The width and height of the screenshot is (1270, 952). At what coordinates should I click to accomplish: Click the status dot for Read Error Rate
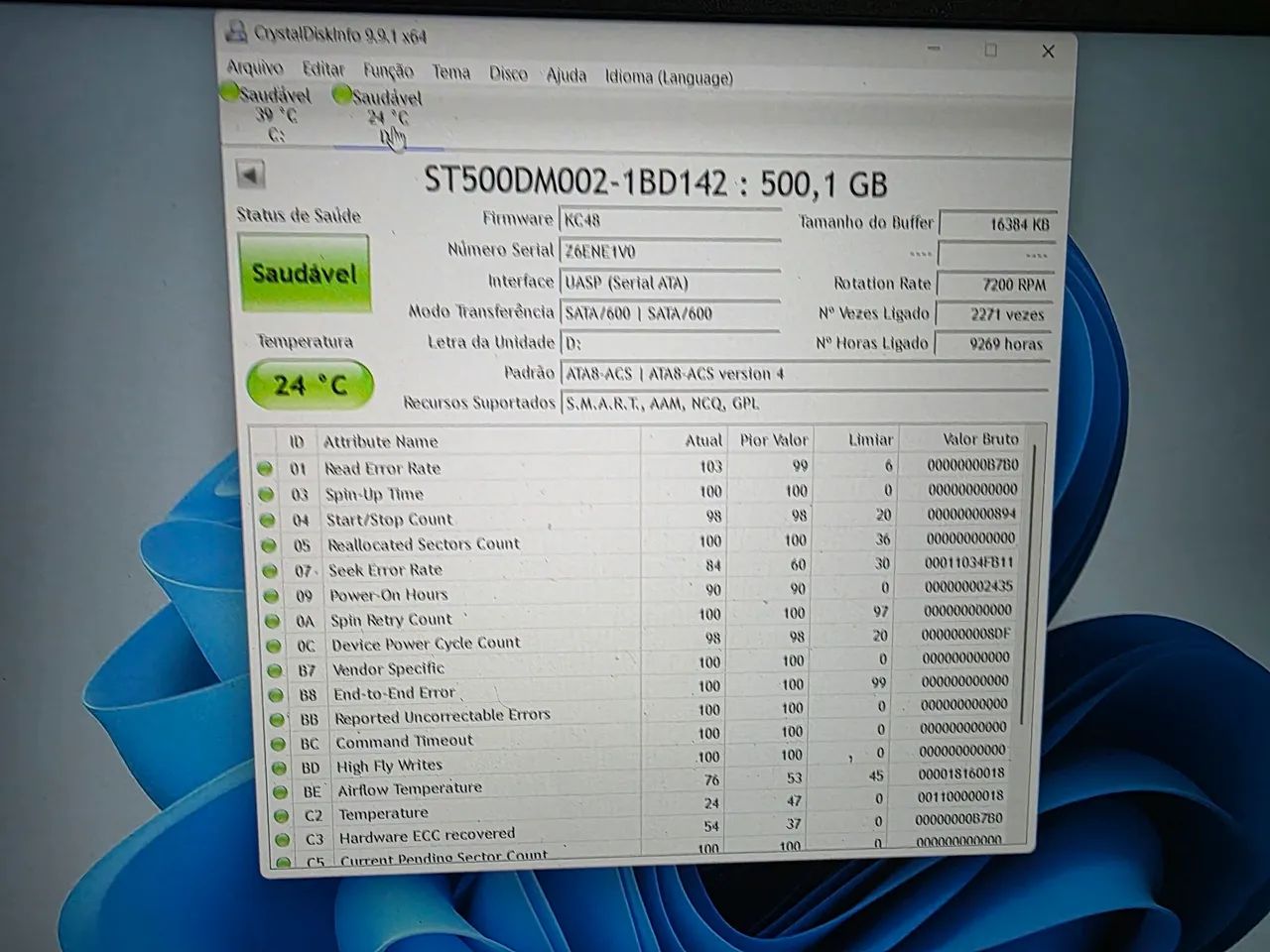(x=265, y=468)
